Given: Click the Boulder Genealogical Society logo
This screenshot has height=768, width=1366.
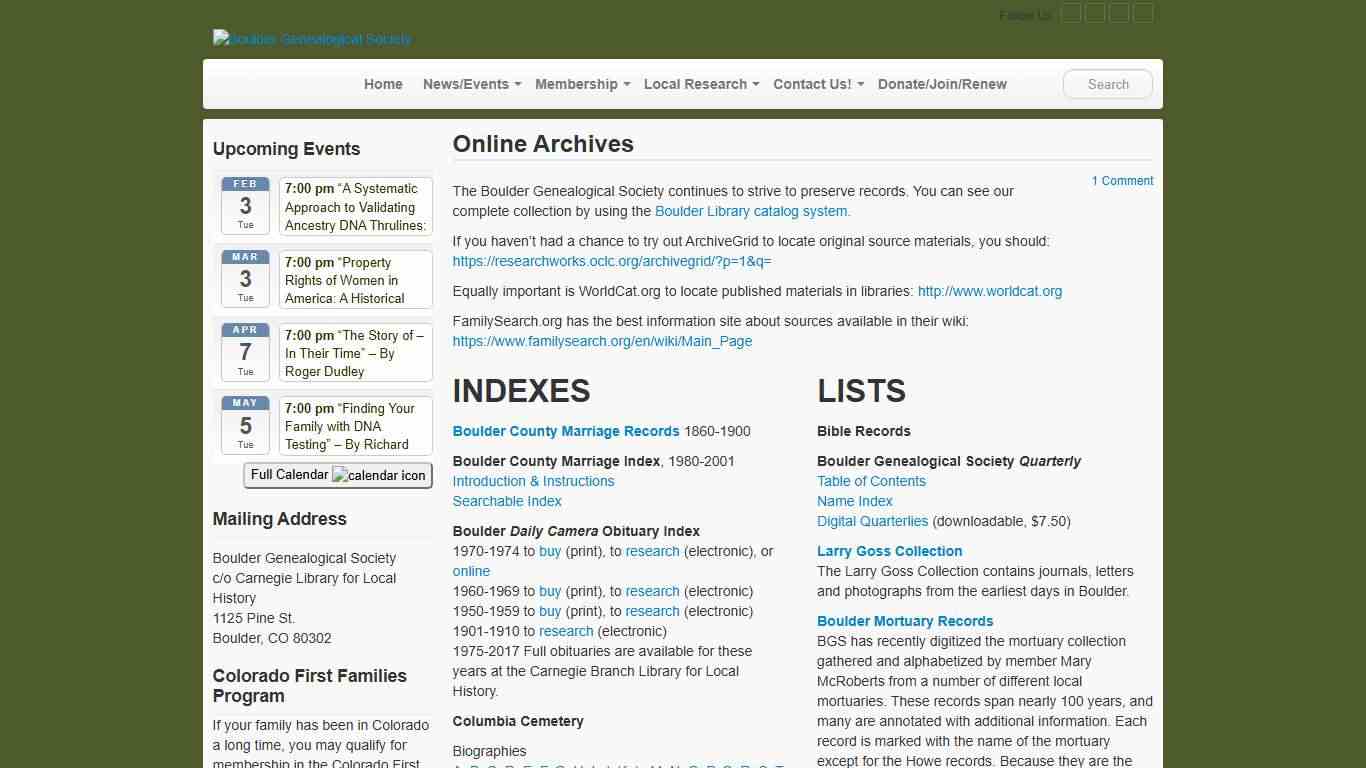Looking at the screenshot, I should pos(311,39).
